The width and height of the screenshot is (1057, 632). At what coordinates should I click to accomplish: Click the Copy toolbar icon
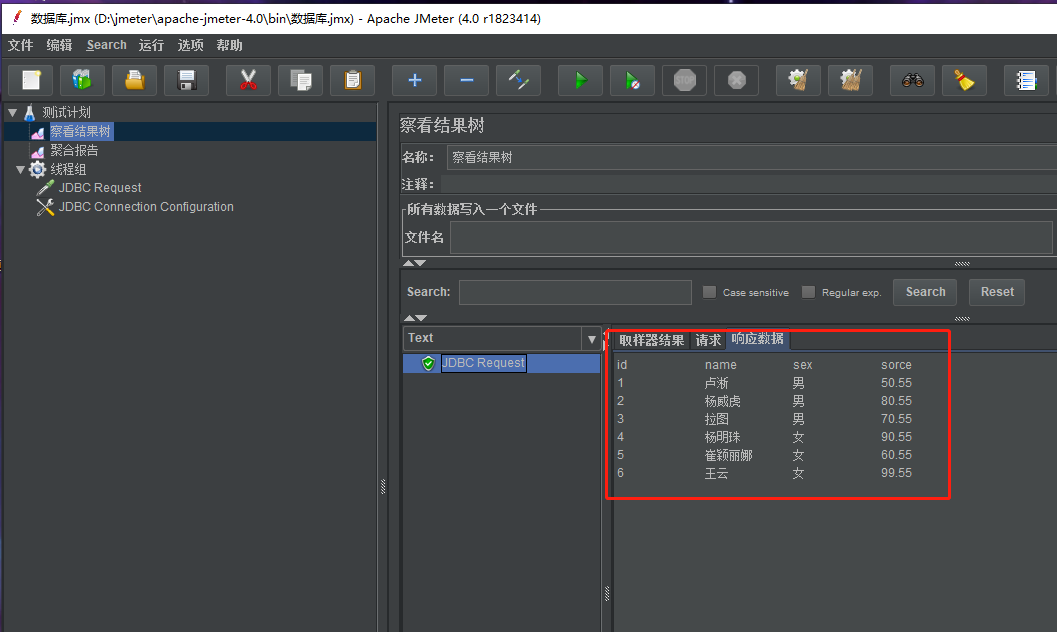(x=300, y=80)
